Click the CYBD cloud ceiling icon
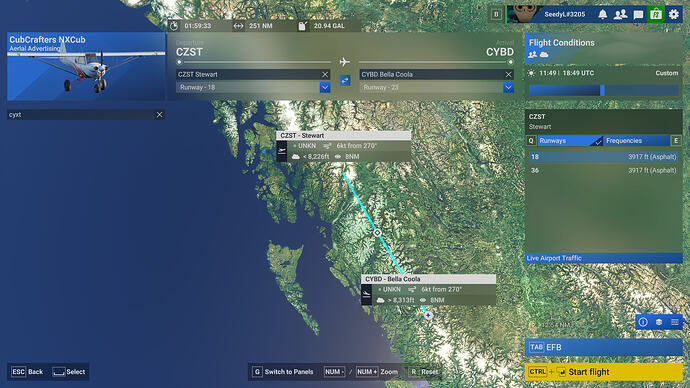 (381, 300)
